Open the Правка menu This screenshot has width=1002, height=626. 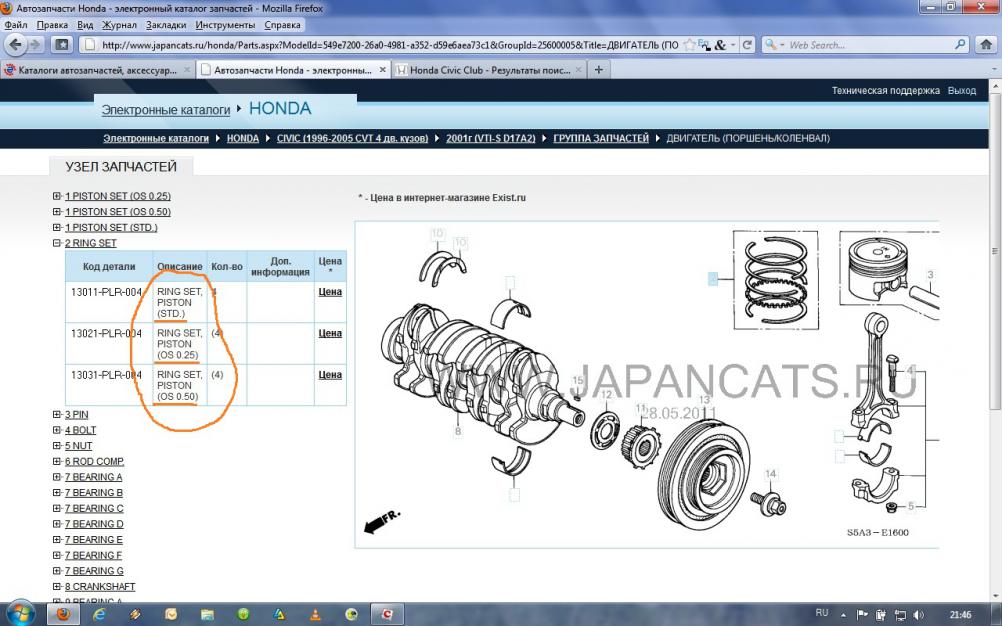click(52, 25)
